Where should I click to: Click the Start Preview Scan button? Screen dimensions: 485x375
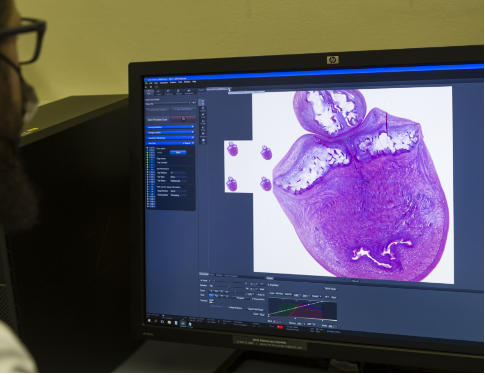pos(158,119)
